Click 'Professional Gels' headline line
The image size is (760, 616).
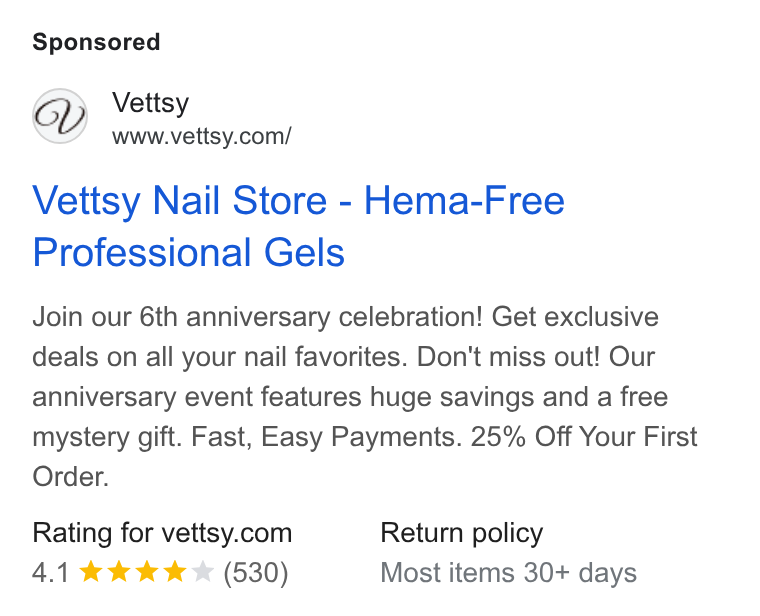click(x=188, y=253)
